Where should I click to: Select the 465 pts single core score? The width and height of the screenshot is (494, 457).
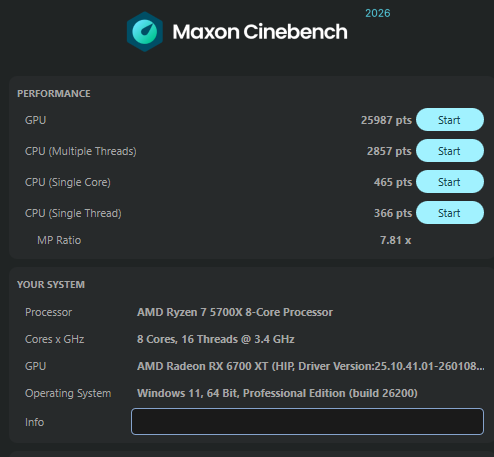point(393,182)
